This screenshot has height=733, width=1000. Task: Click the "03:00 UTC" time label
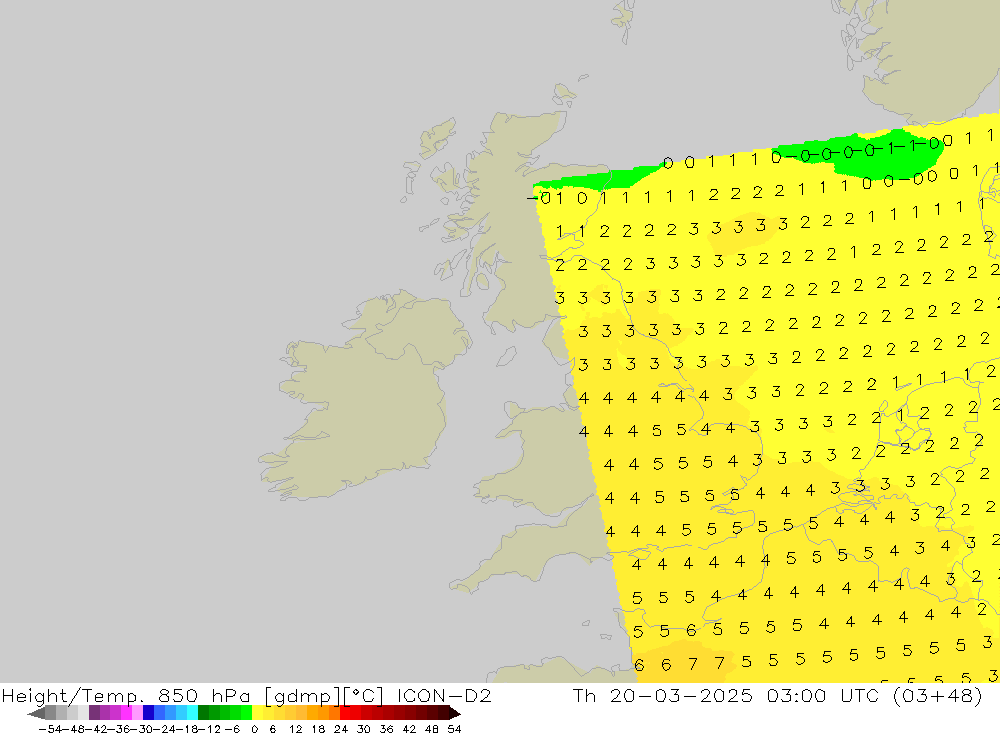coord(822,695)
